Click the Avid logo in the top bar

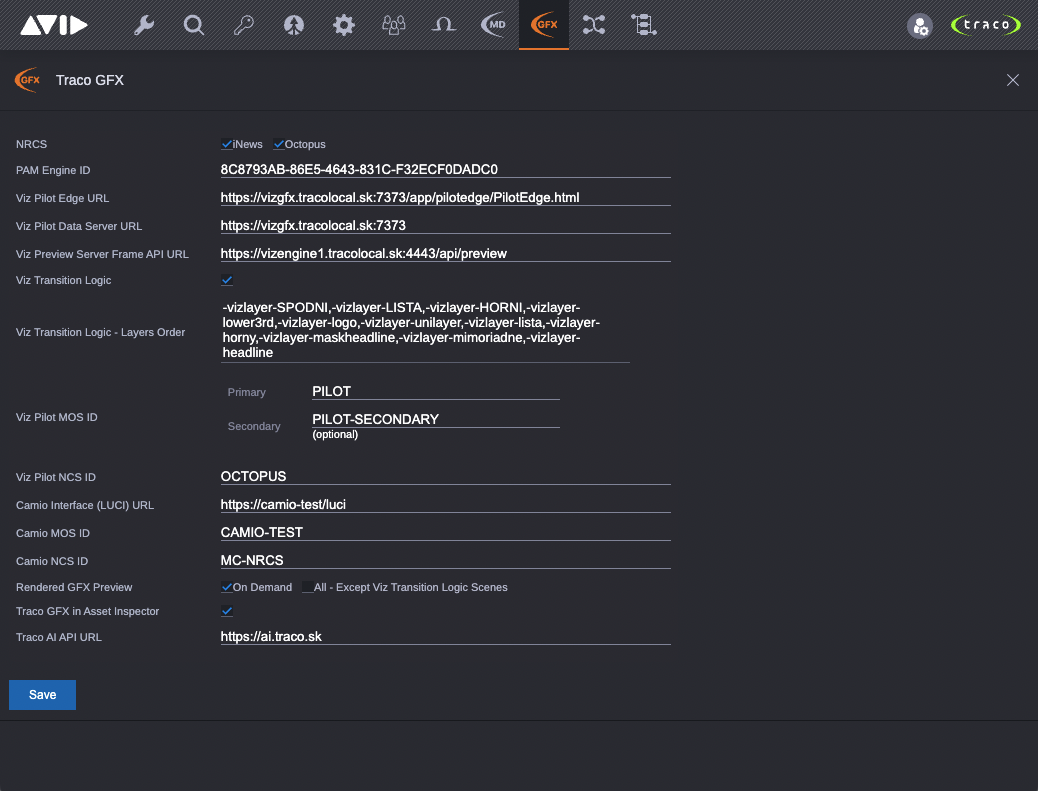54,25
